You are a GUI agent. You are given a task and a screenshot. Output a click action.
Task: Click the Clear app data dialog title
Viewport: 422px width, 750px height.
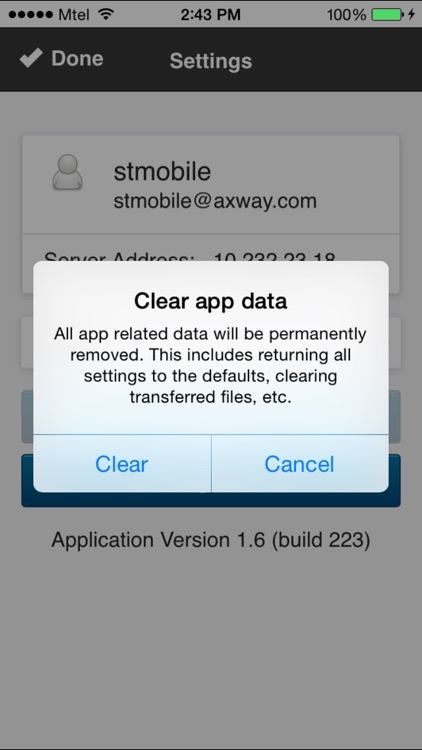(211, 301)
